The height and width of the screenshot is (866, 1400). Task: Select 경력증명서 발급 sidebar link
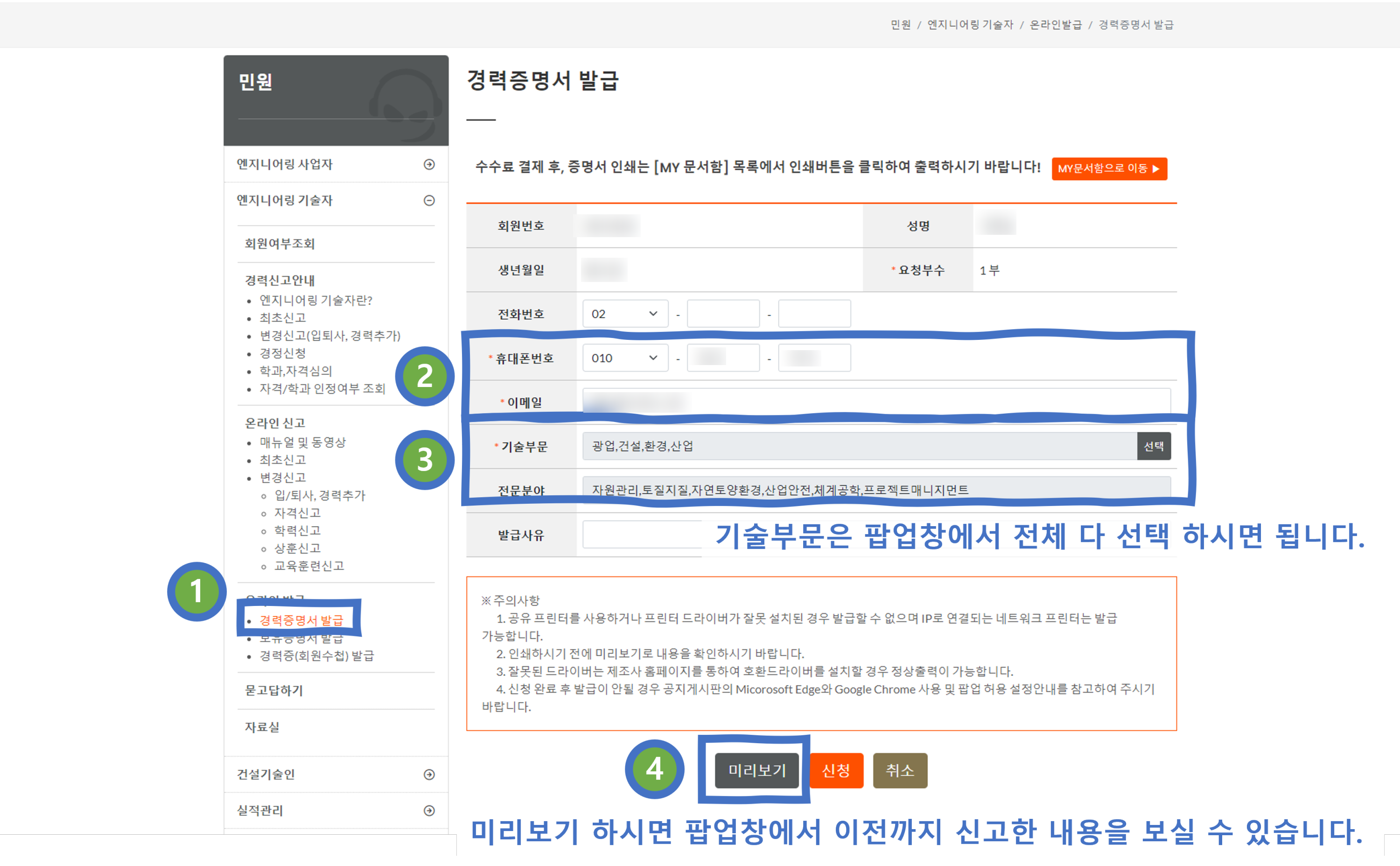(301, 620)
